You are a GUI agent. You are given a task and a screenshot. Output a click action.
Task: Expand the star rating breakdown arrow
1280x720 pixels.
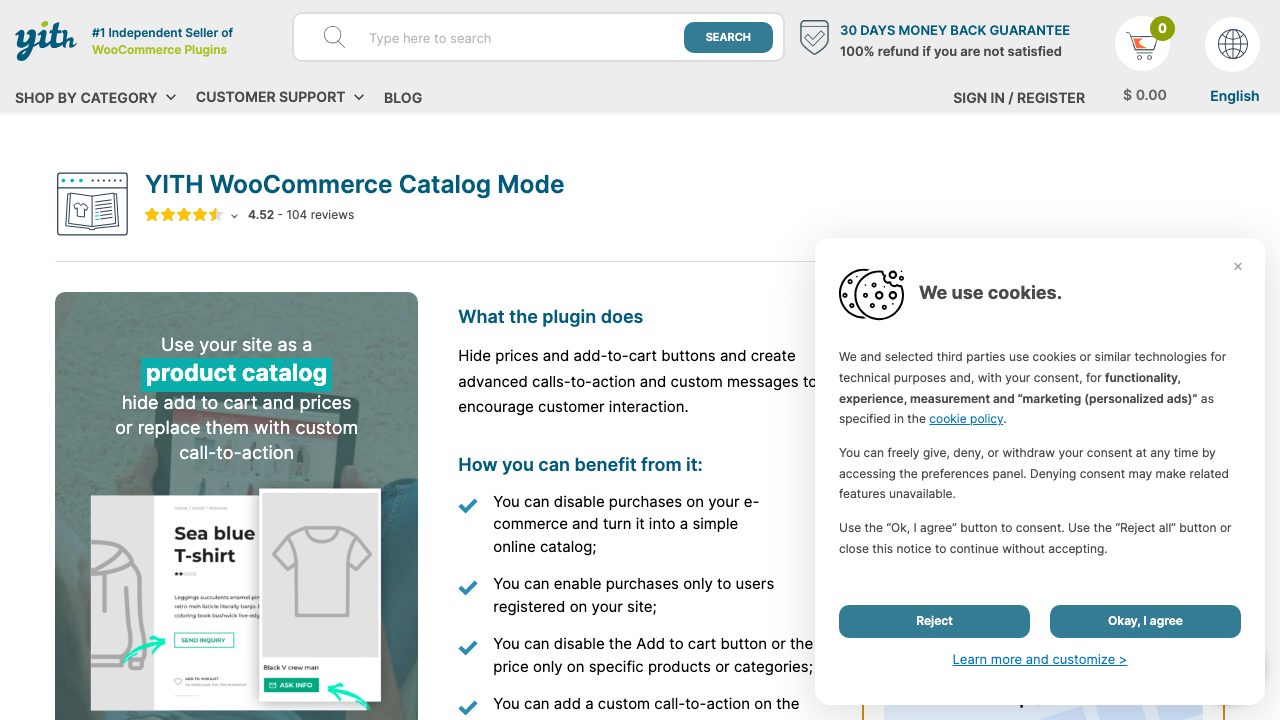click(233, 215)
